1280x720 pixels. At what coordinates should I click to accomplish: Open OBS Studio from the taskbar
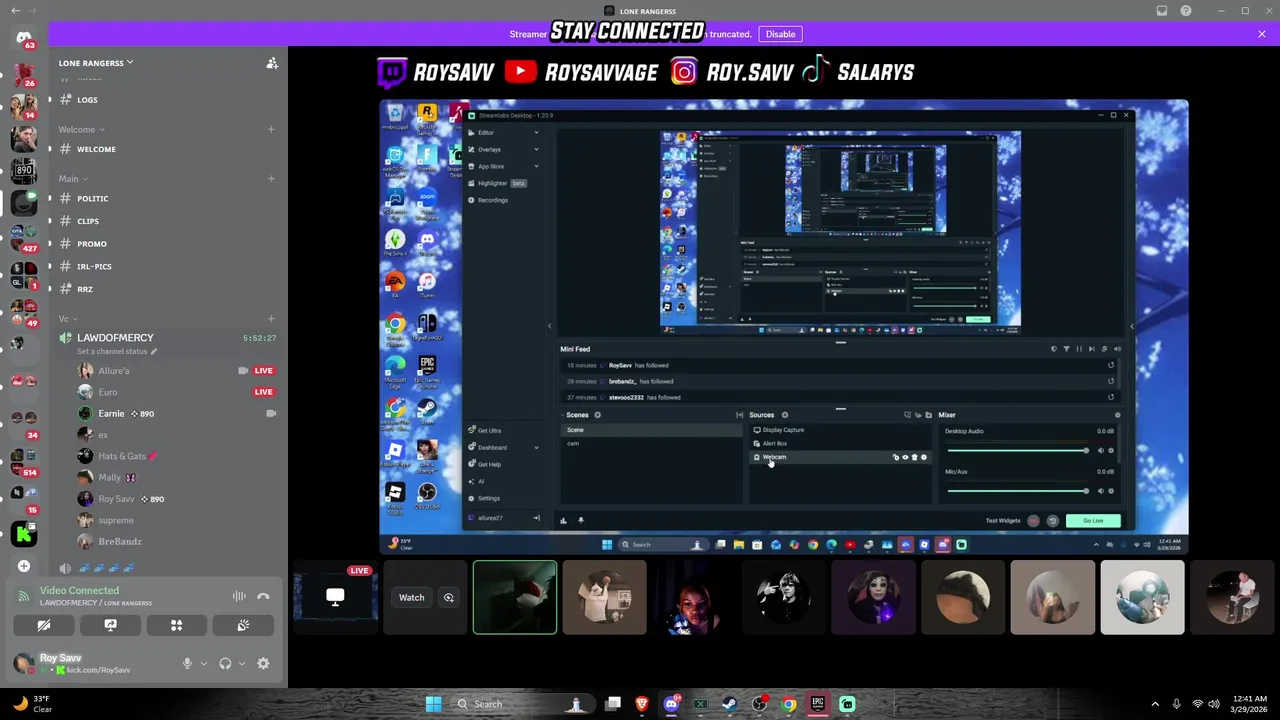tap(759, 704)
